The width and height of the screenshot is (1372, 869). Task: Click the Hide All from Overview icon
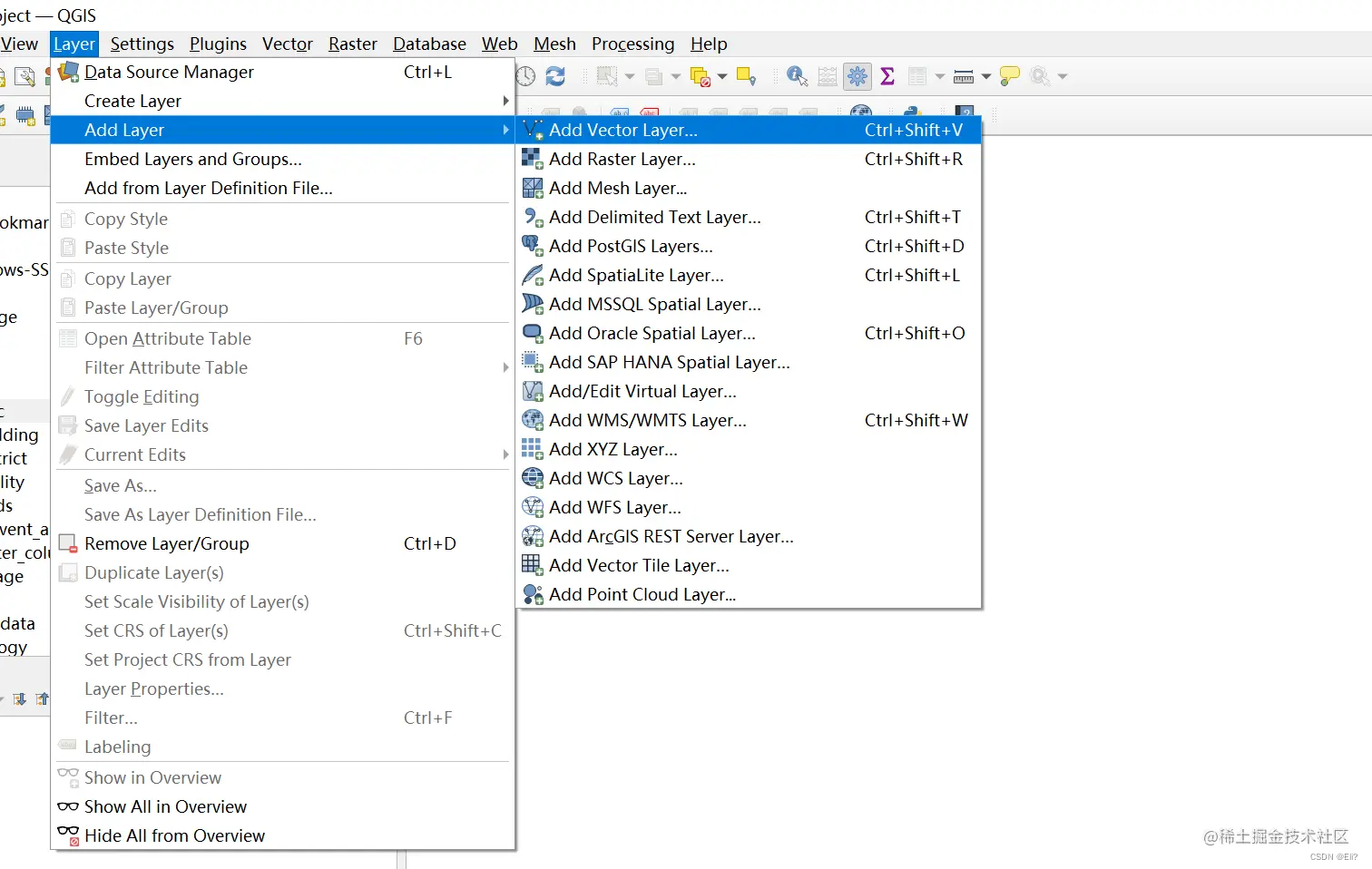click(68, 835)
